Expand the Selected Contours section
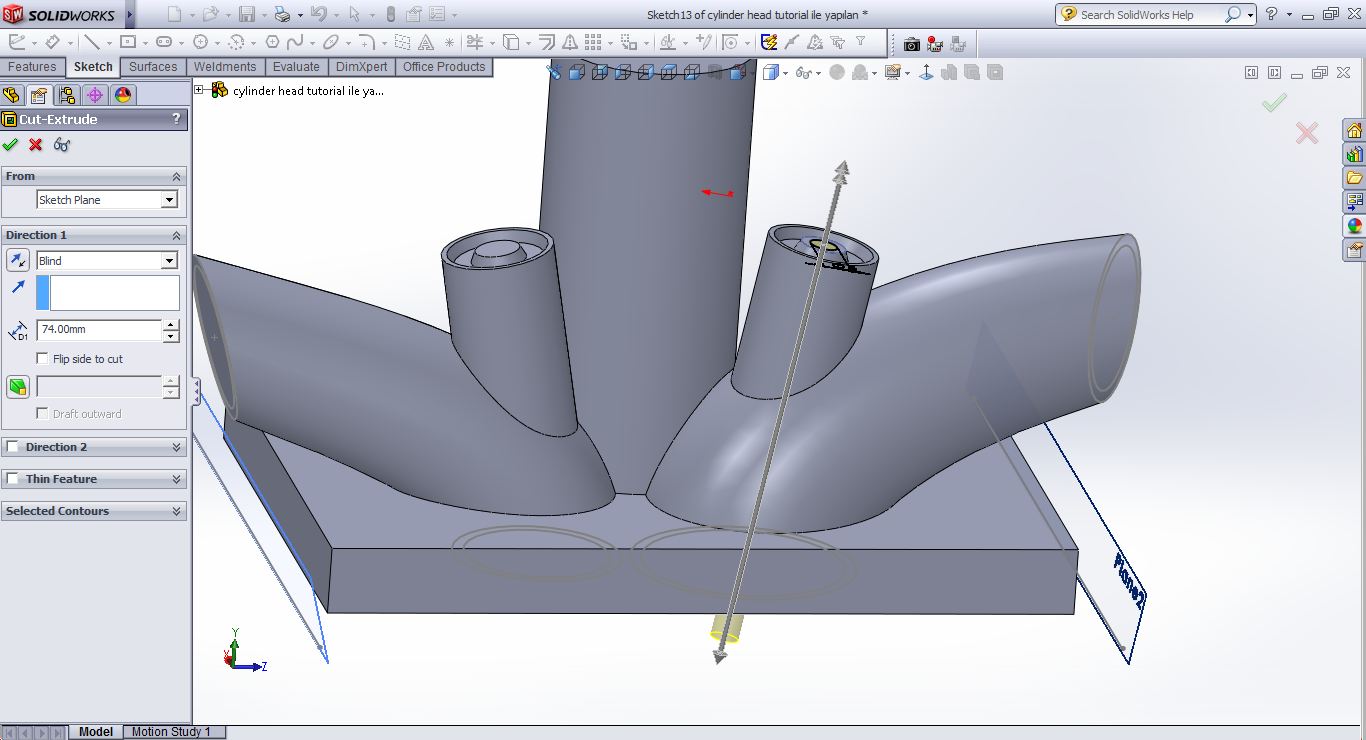The image size is (1366, 740). point(177,511)
